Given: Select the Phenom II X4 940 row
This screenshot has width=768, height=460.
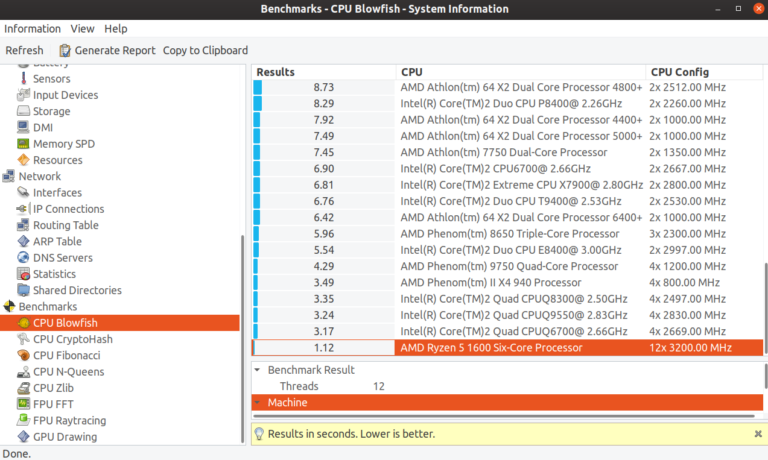Looking at the screenshot, I should coord(507,283).
